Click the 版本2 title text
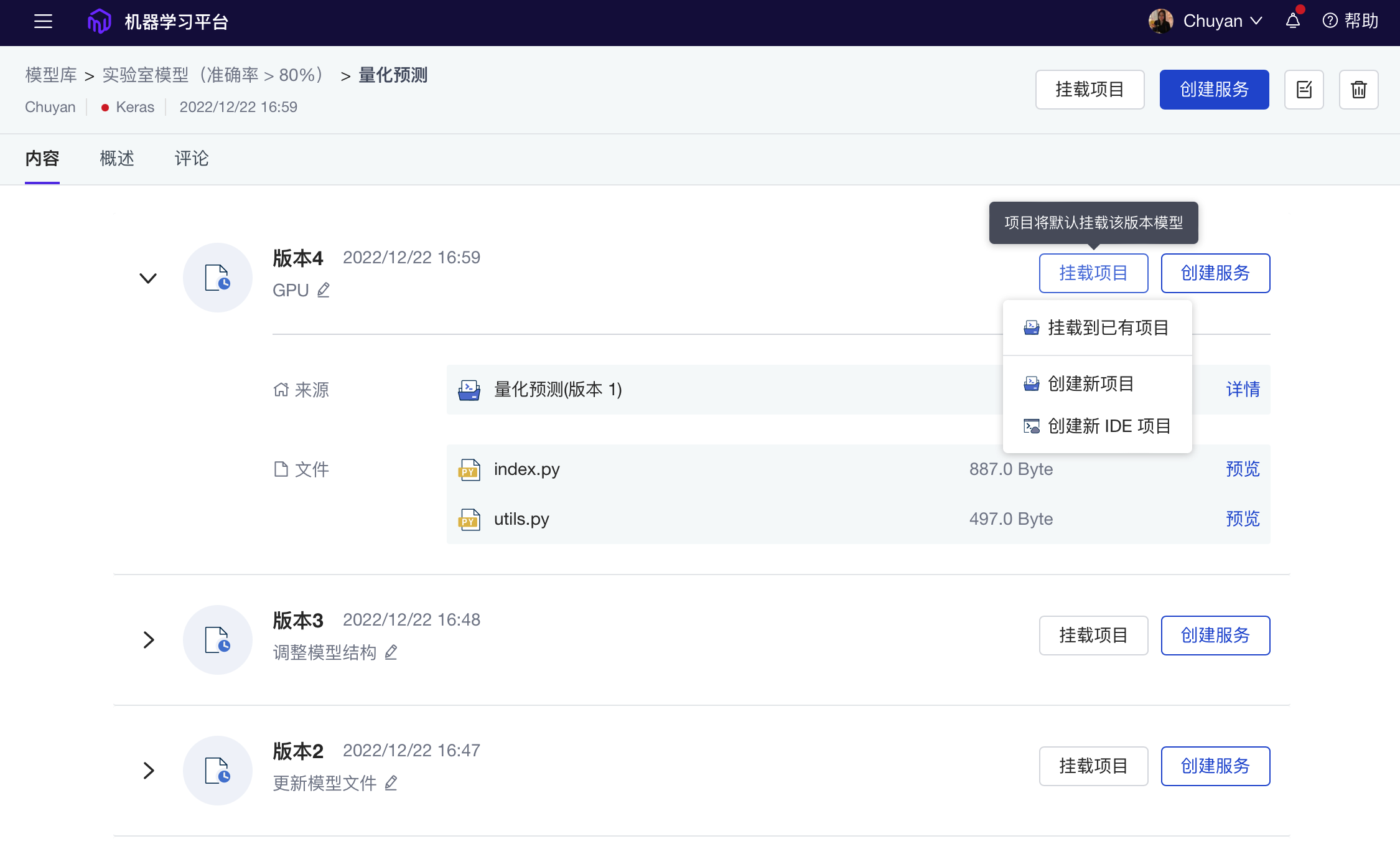The height and width of the screenshot is (859, 1400). [298, 751]
